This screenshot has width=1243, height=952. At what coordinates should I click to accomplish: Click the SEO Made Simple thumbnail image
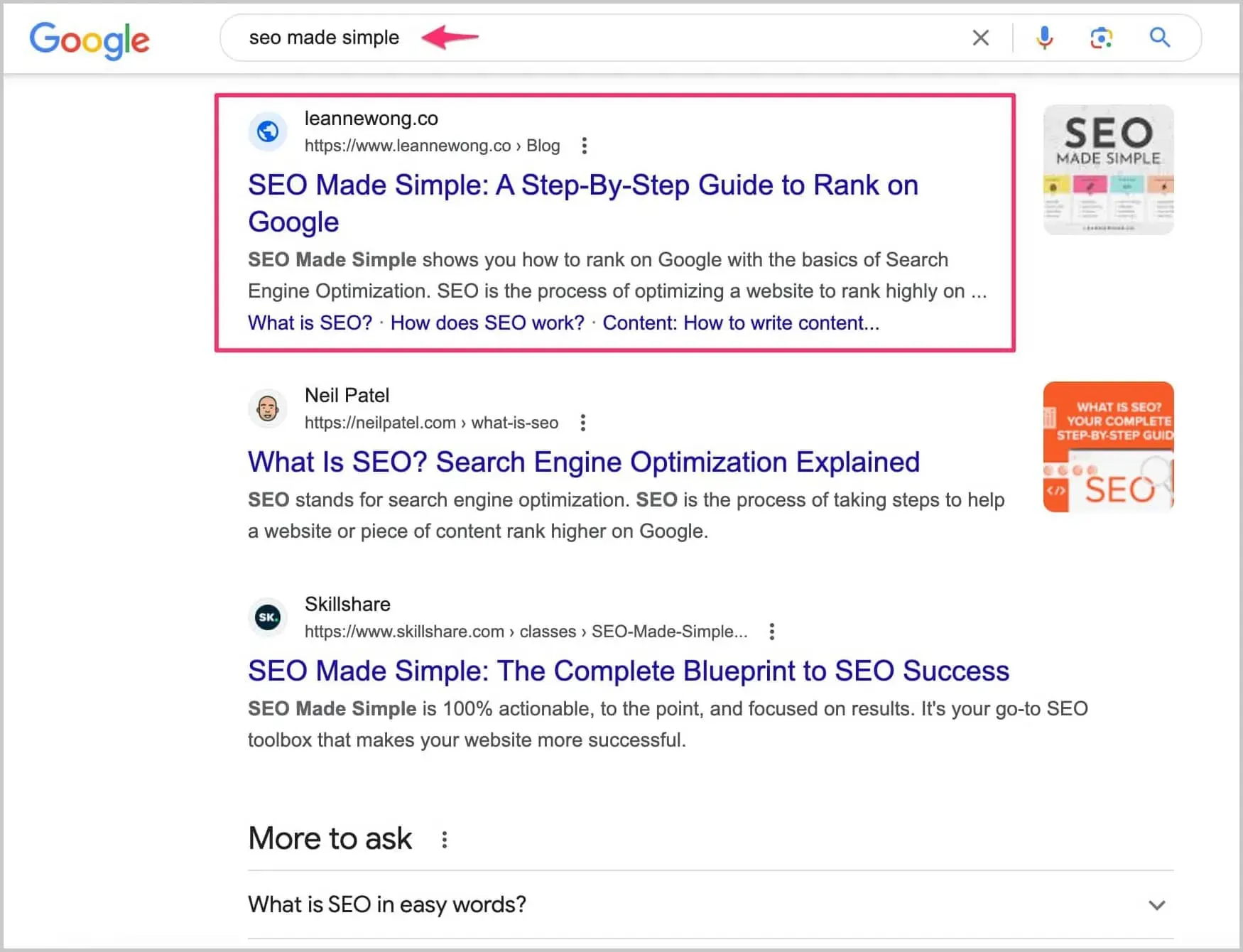pyautogui.click(x=1108, y=169)
